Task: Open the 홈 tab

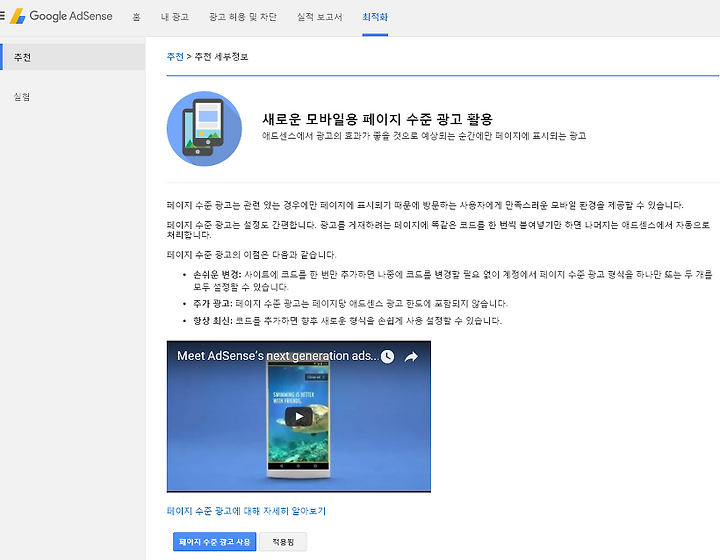Action: tap(136, 17)
